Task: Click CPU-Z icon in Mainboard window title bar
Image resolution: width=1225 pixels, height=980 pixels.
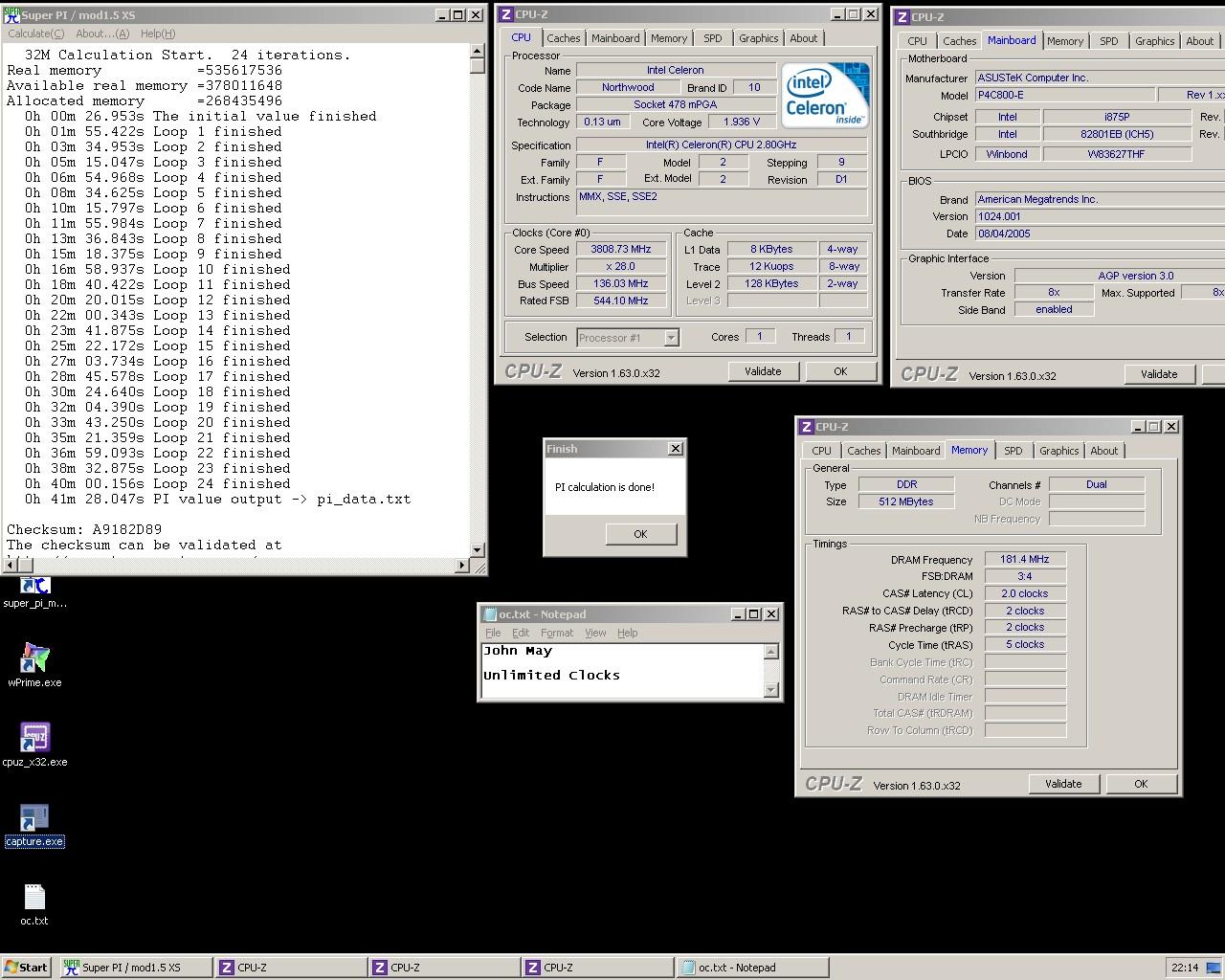Action: point(902,17)
